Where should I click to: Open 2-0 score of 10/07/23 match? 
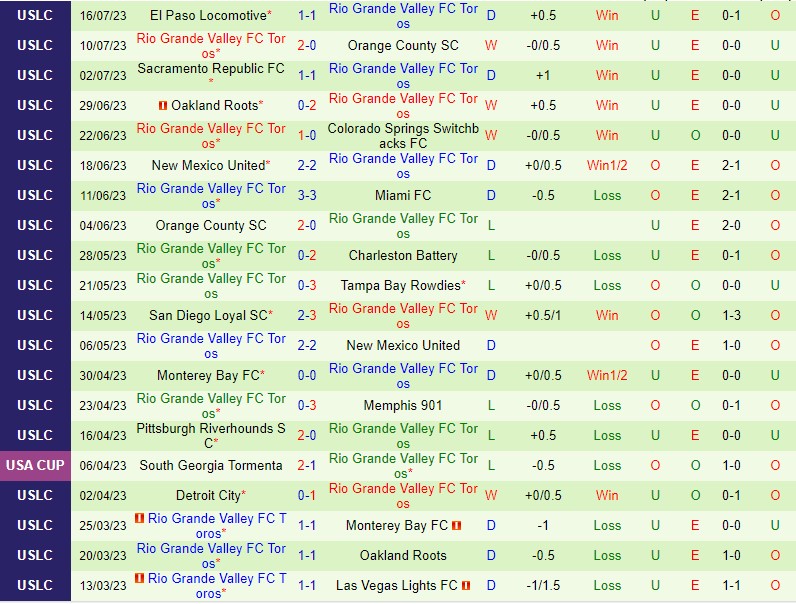point(307,46)
